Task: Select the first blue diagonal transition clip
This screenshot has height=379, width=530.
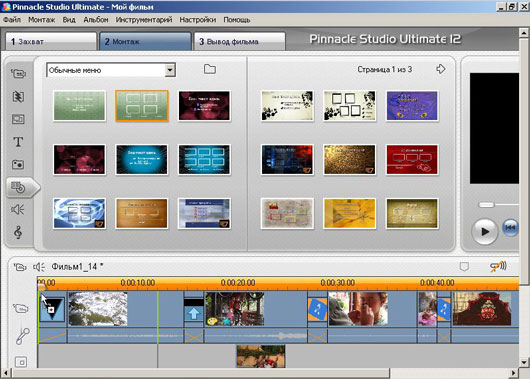Action: click(318, 309)
